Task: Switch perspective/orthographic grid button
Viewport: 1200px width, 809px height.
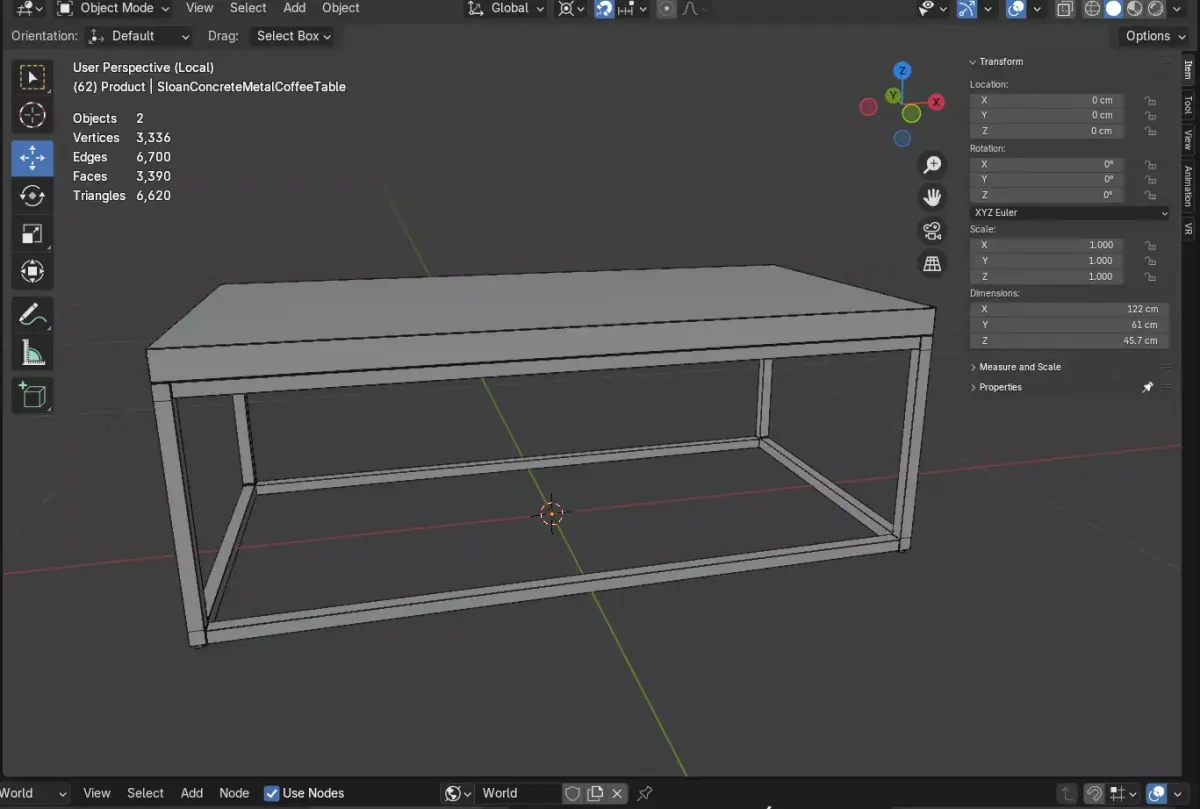Action: point(932,264)
